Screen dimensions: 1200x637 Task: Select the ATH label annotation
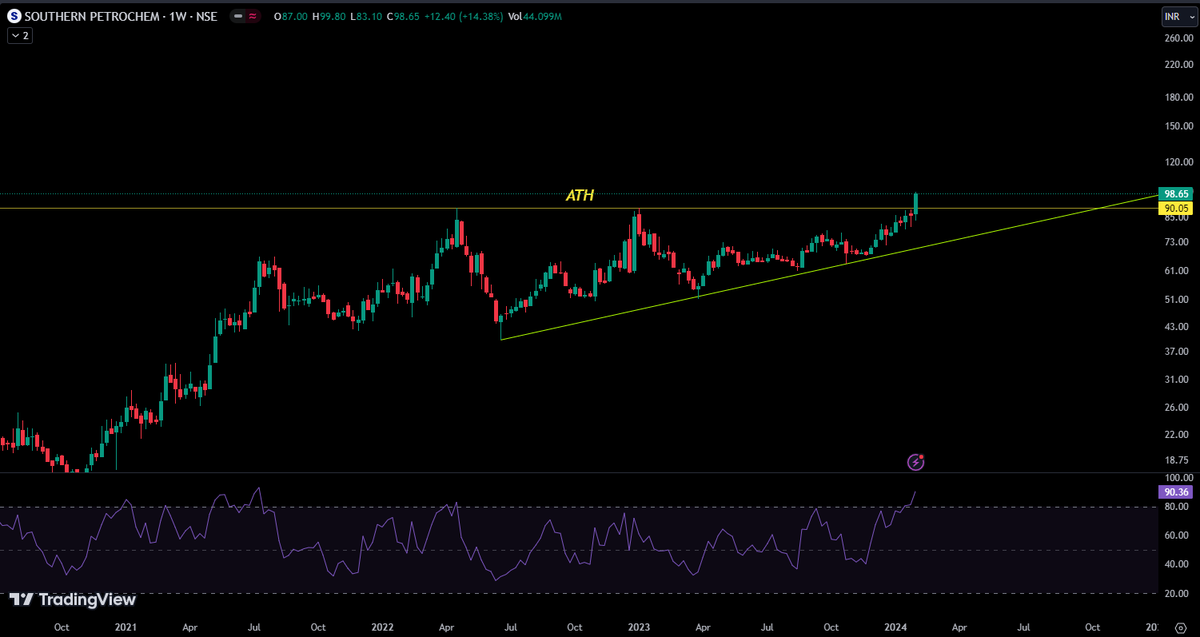[580, 196]
